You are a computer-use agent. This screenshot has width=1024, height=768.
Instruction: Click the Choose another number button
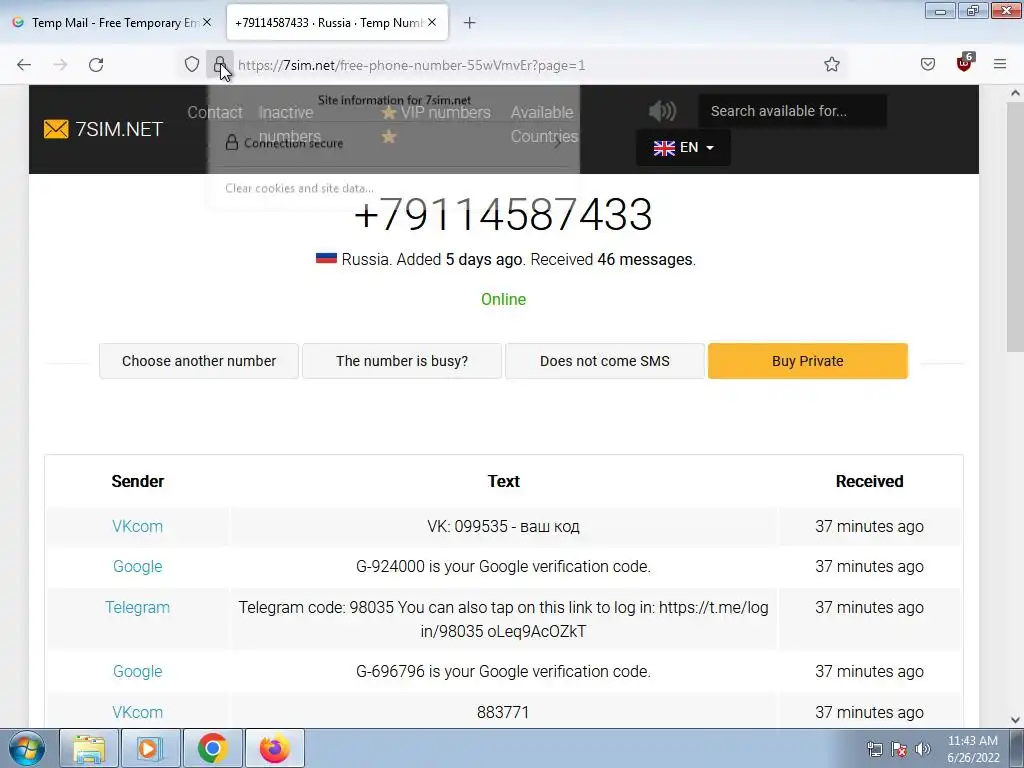click(x=199, y=361)
